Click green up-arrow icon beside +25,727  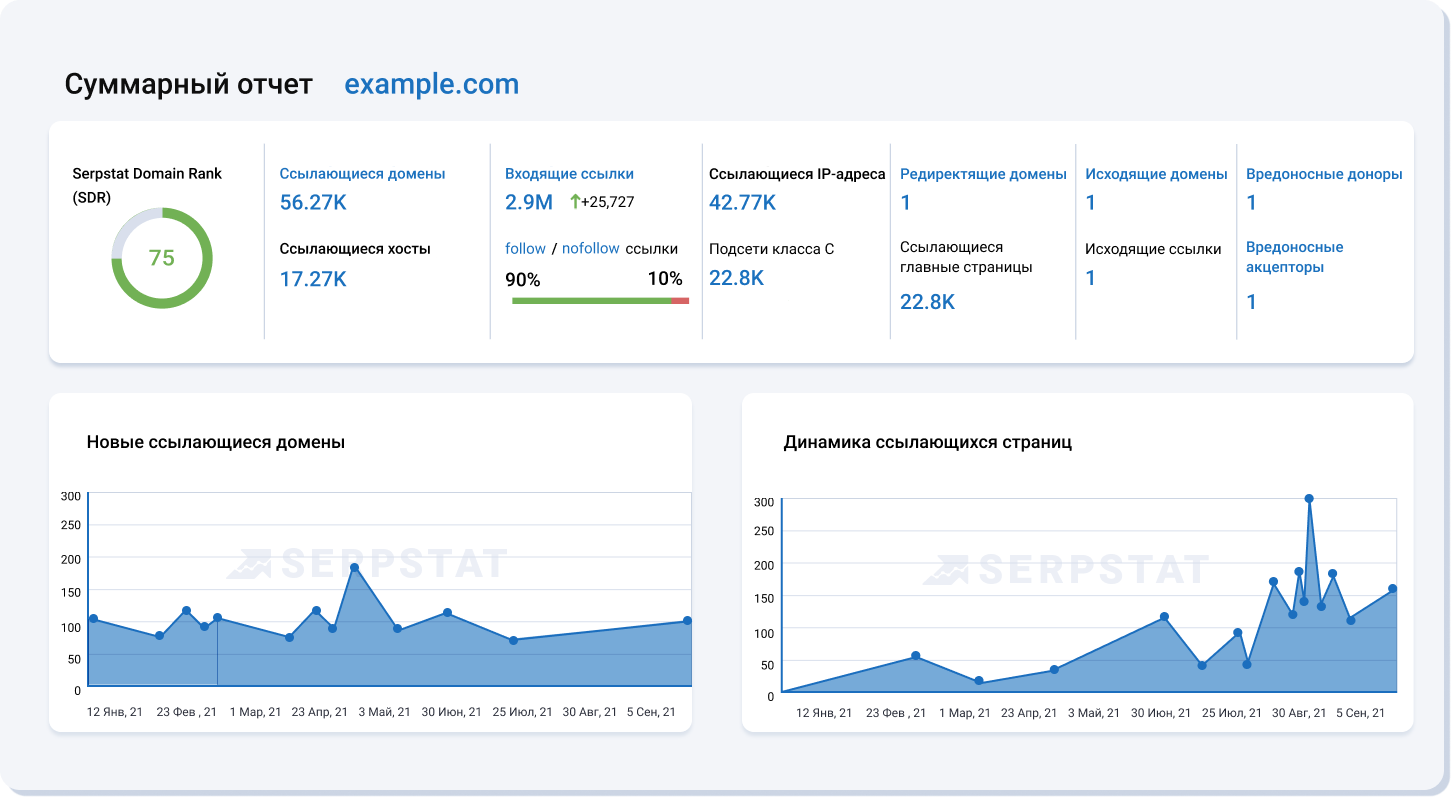[x=575, y=202]
